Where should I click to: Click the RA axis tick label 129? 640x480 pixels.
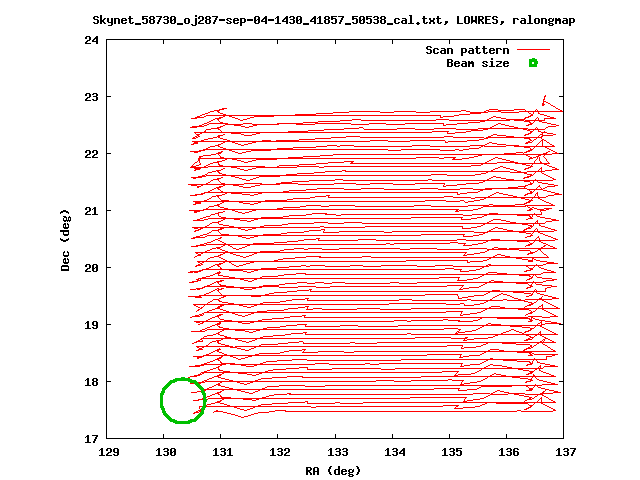(109, 452)
